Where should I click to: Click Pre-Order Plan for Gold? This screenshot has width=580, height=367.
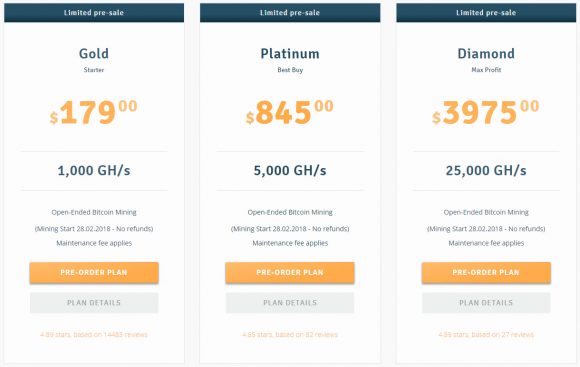(94, 273)
